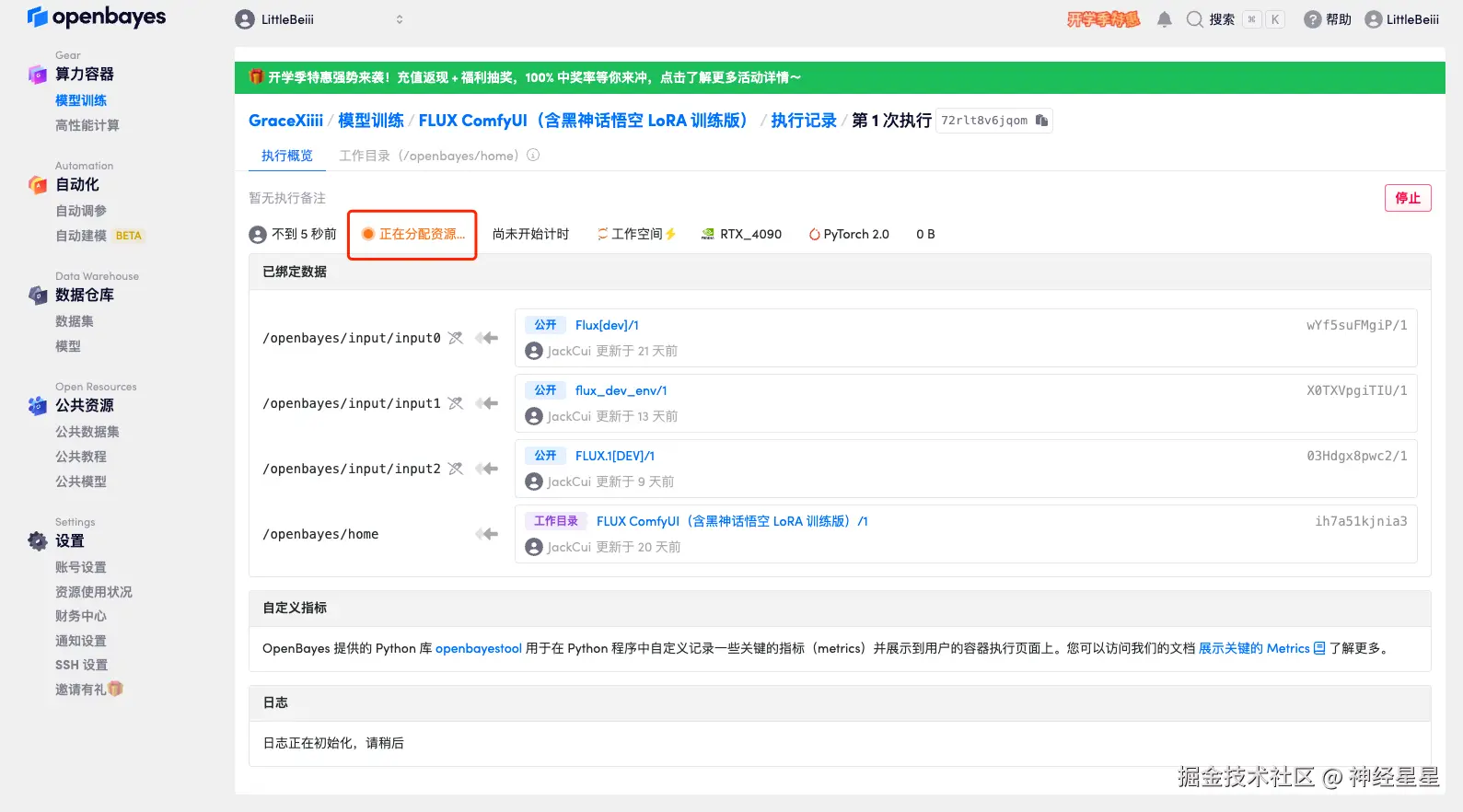This screenshot has width=1463, height=812.
Task: Open 公共数据集 in the sidebar
Action: pyautogui.click(x=87, y=432)
